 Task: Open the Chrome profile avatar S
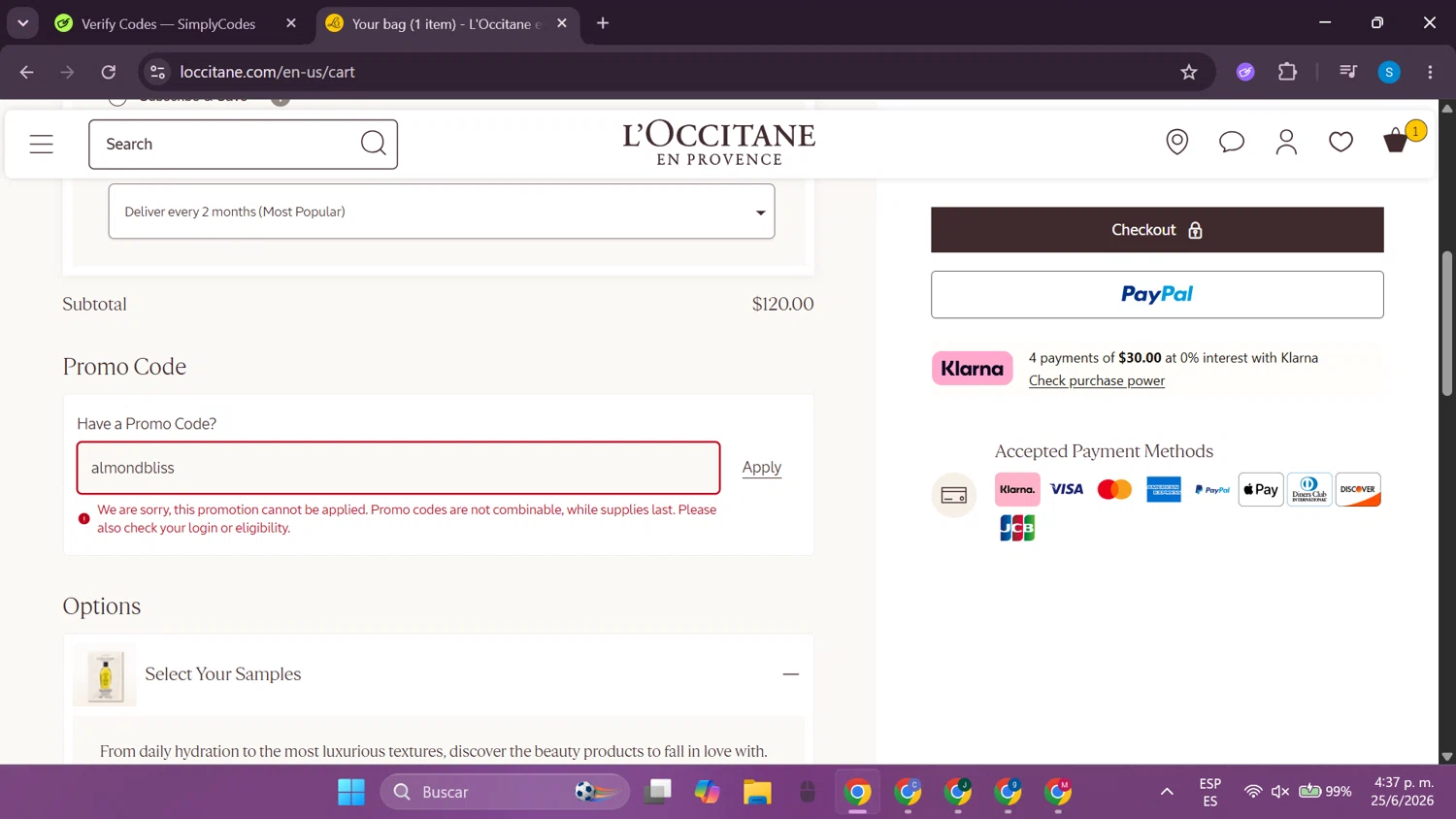tap(1389, 72)
